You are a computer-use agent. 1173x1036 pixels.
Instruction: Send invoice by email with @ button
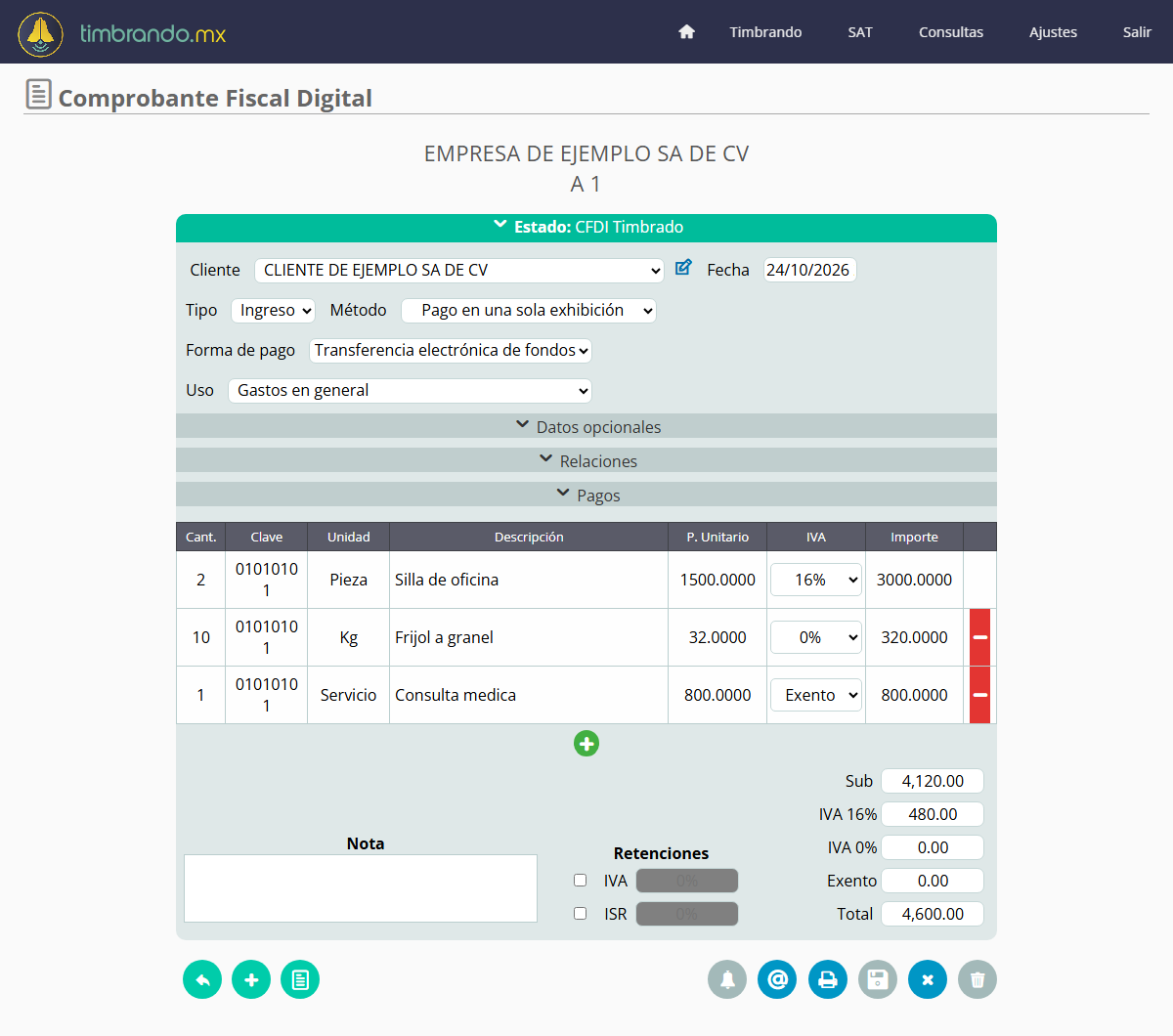[x=777, y=979]
